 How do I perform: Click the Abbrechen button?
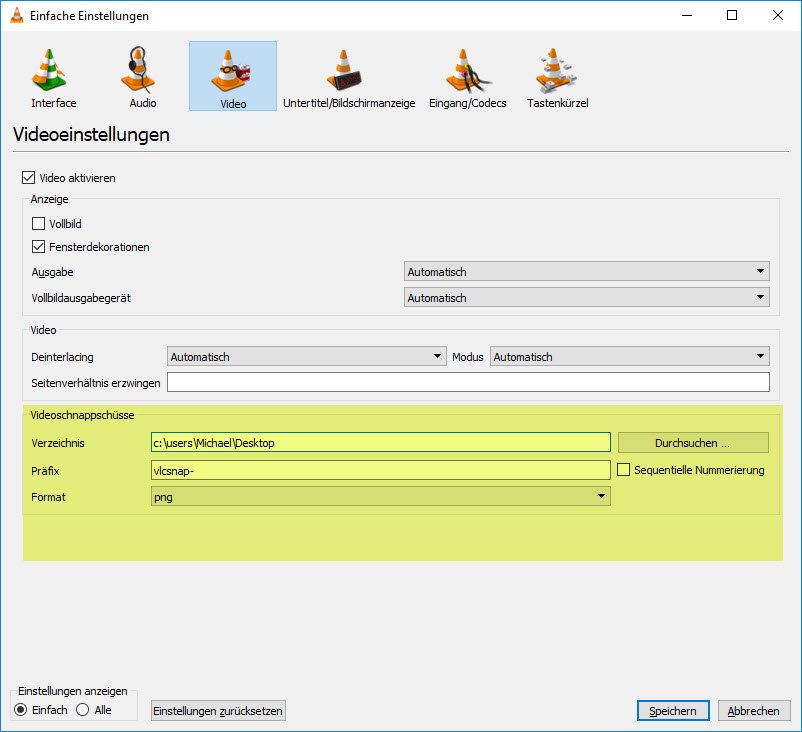click(x=753, y=711)
